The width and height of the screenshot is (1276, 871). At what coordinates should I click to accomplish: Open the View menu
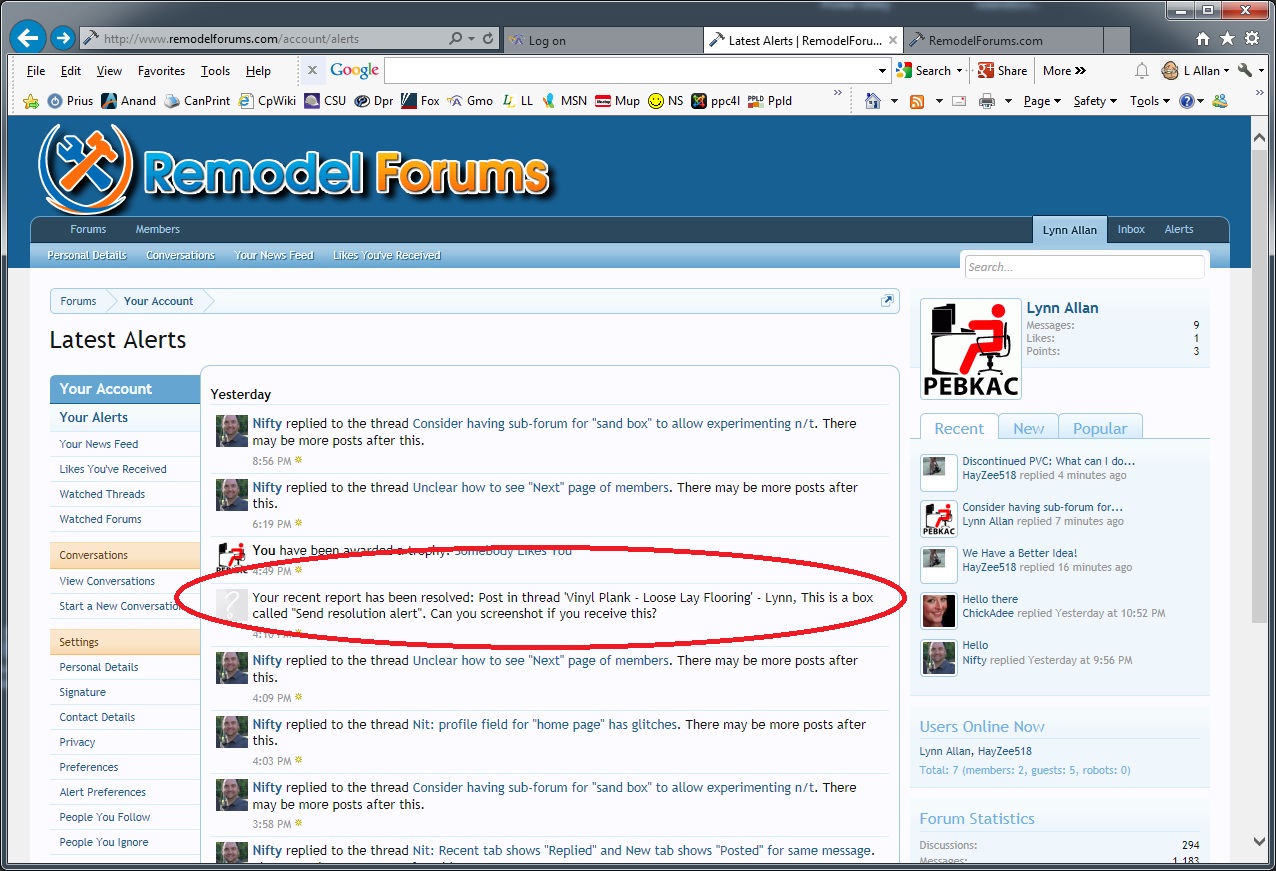(109, 71)
